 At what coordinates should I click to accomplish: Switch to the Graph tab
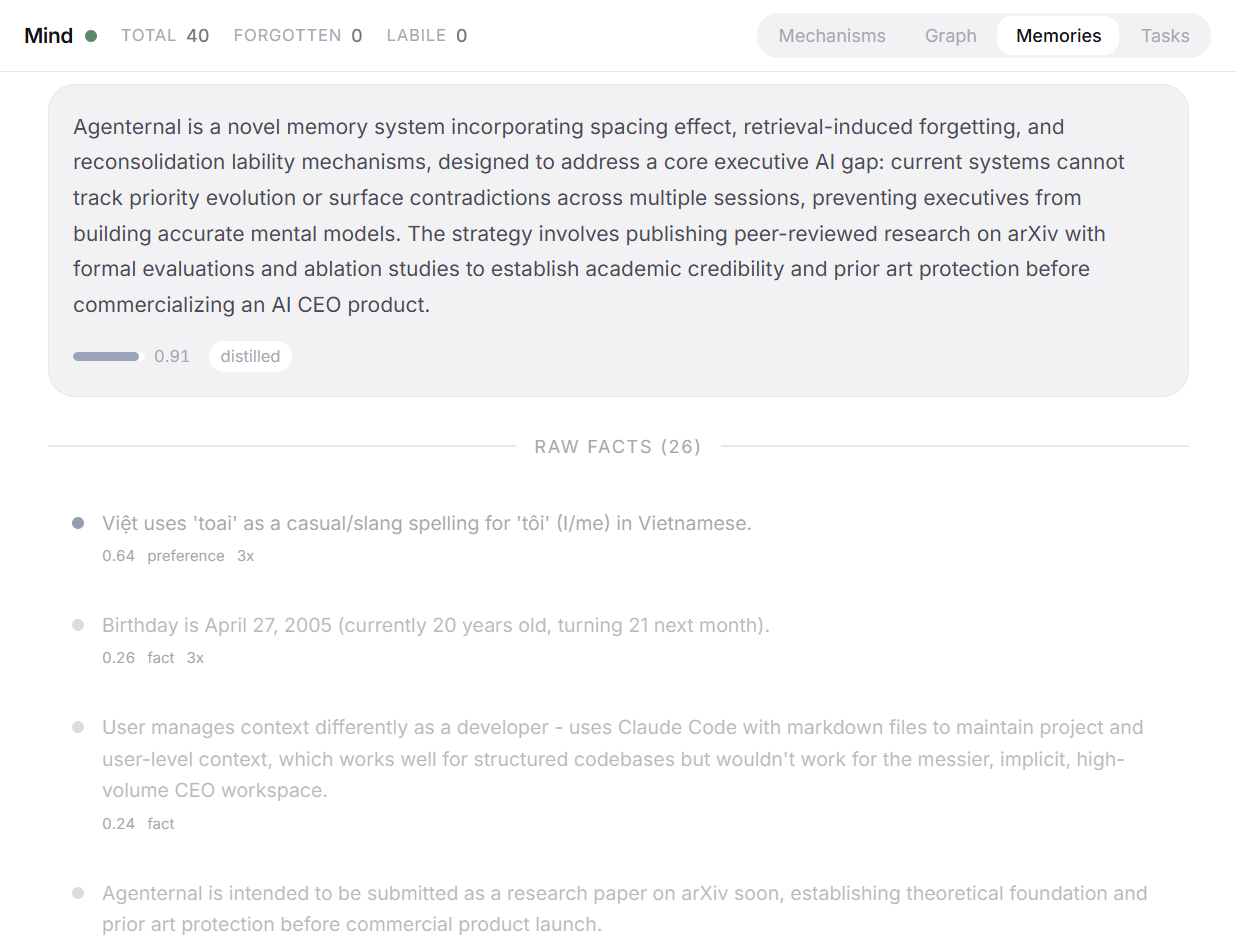[x=950, y=36]
